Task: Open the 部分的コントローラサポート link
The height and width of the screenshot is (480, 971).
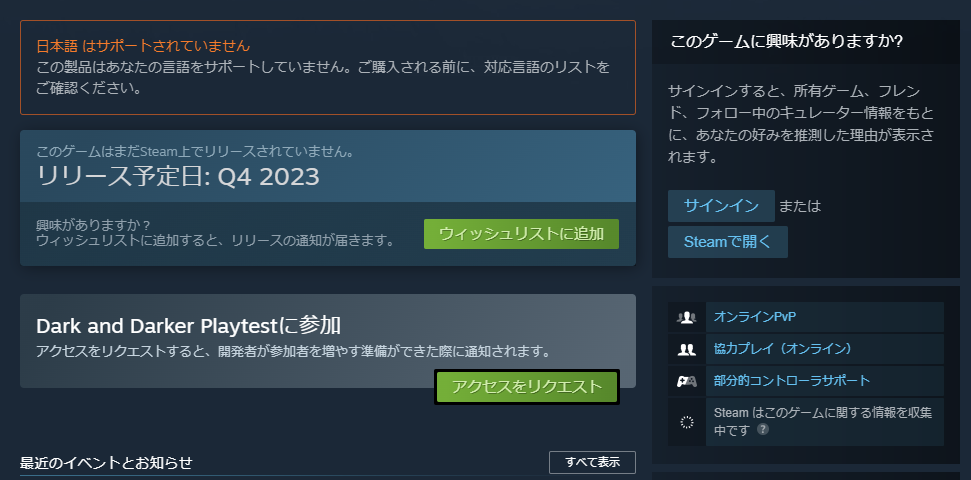Action: pos(792,380)
